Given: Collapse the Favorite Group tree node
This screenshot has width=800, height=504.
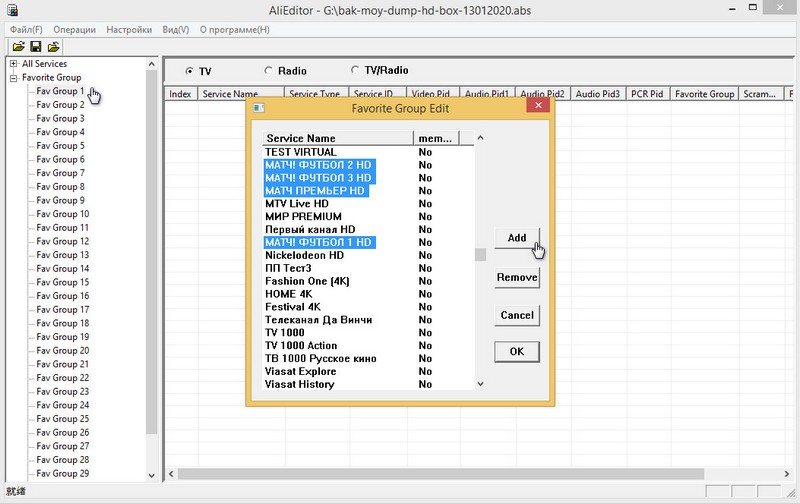Looking at the screenshot, I should [x=13, y=78].
